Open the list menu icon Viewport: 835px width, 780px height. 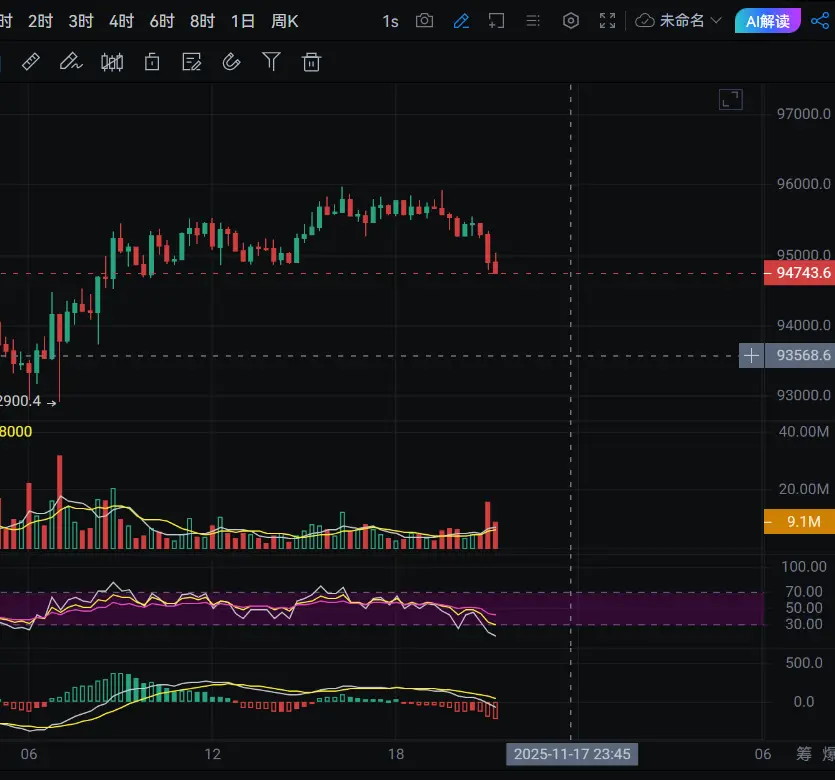click(533, 21)
